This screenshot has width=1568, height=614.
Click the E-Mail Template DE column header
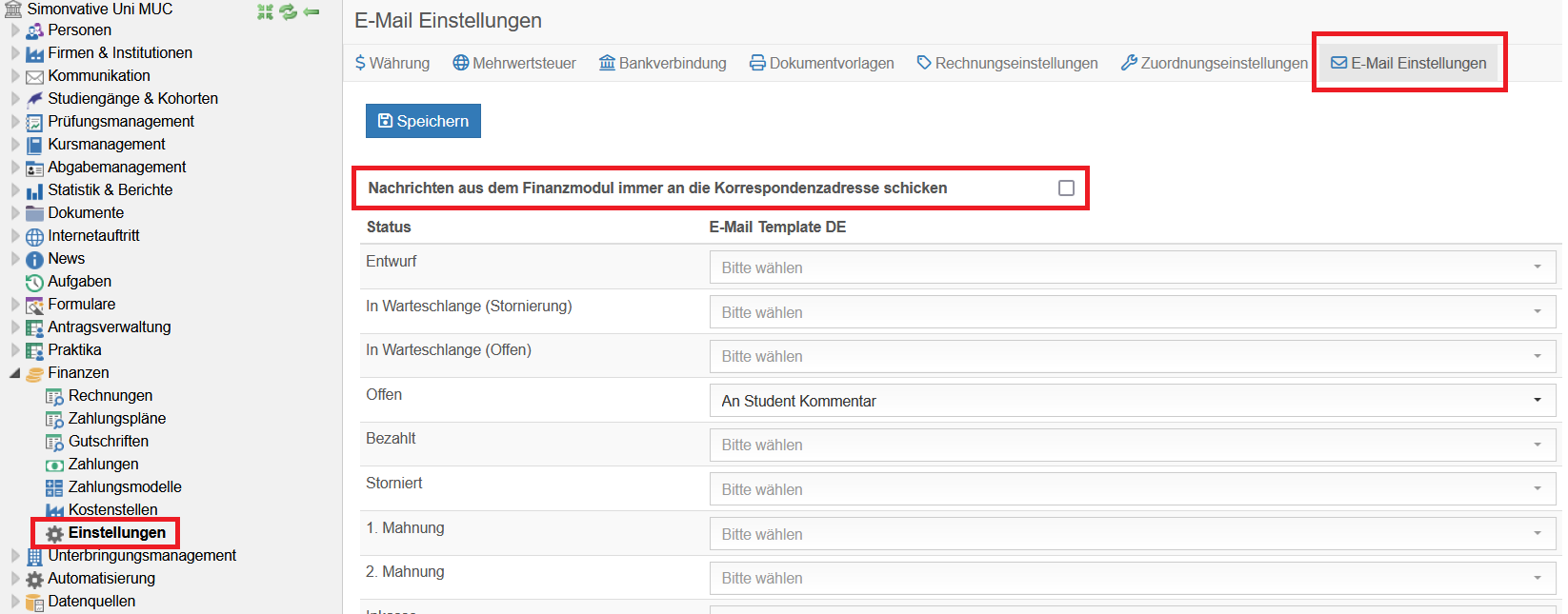tap(777, 227)
